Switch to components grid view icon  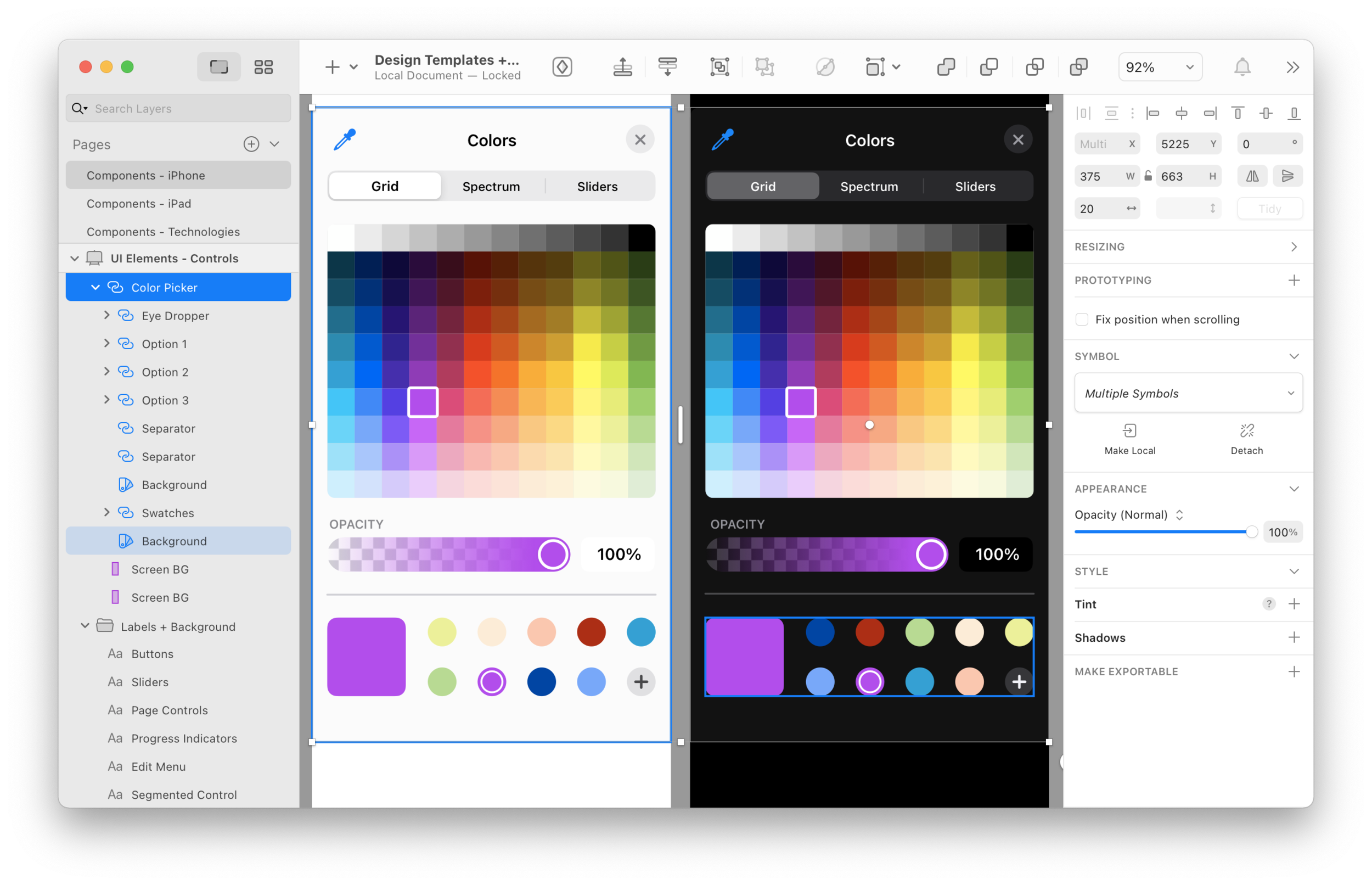(x=263, y=67)
